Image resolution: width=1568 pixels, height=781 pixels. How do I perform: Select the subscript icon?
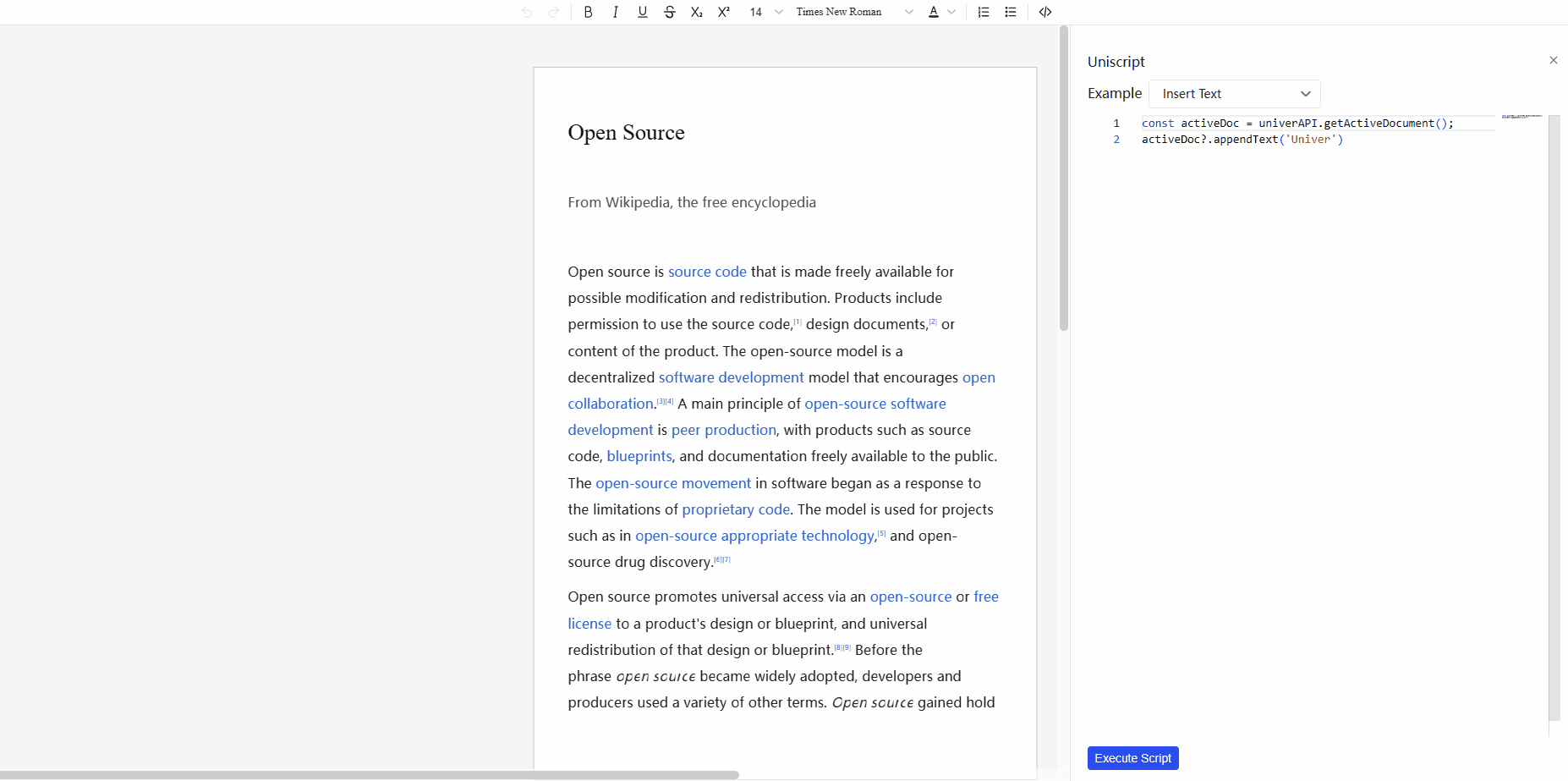[x=696, y=12]
